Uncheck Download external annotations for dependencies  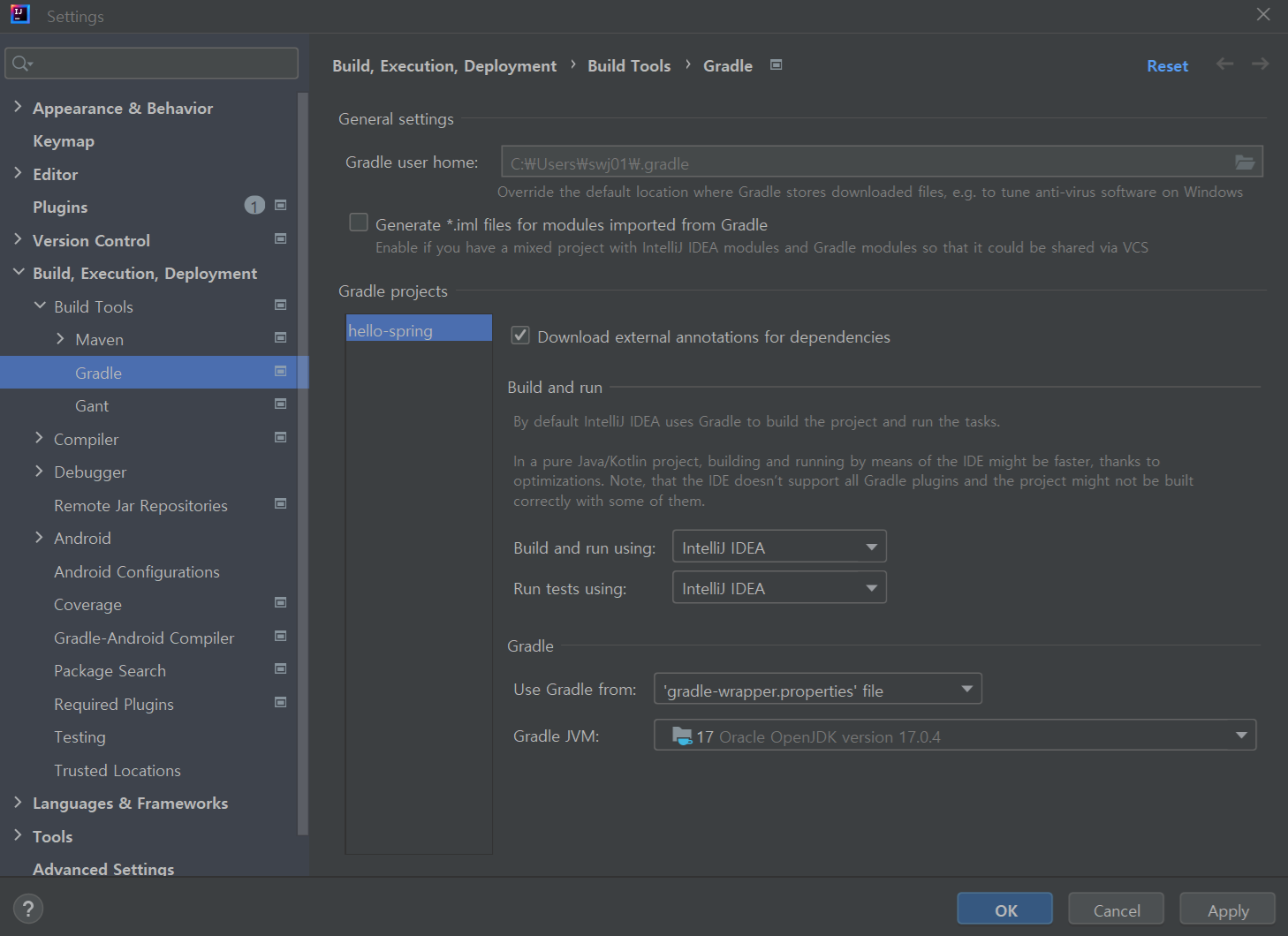click(x=520, y=335)
